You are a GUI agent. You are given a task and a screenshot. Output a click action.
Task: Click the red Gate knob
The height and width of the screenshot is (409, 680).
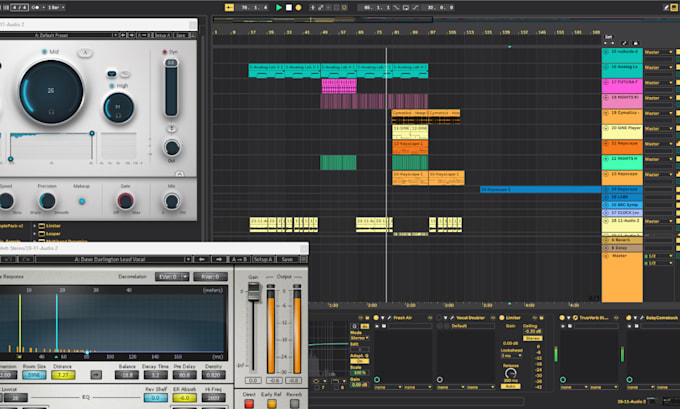(125, 201)
